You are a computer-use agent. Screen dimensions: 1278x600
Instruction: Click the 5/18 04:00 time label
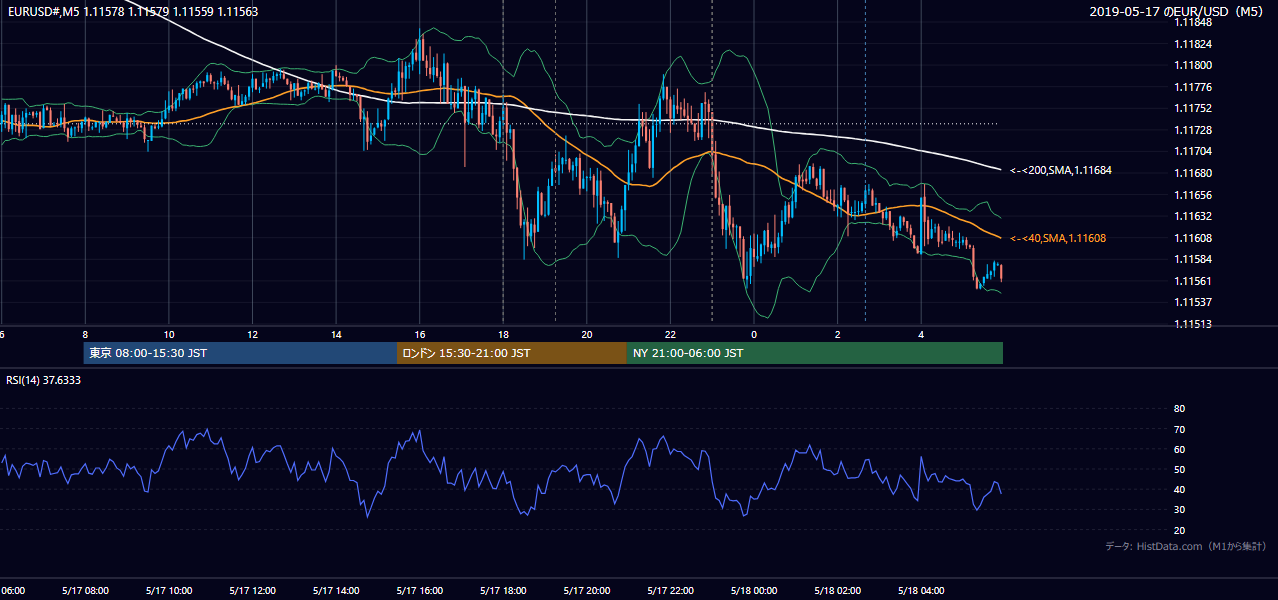click(921, 590)
